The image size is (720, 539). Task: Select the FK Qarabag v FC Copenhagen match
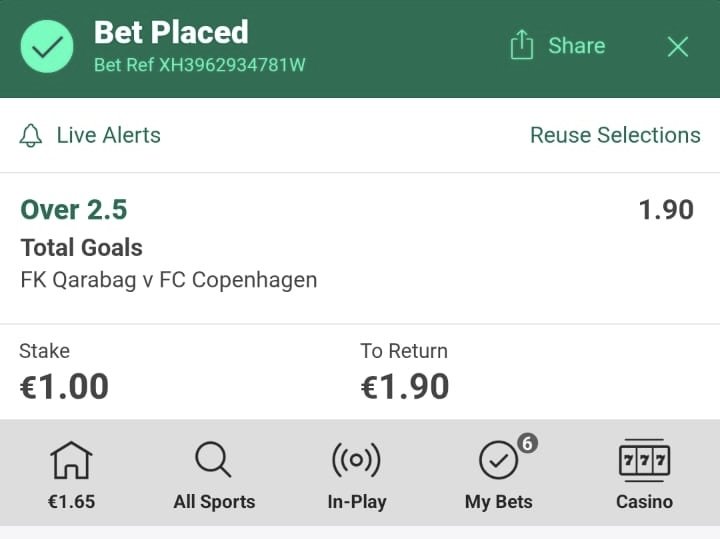168,280
